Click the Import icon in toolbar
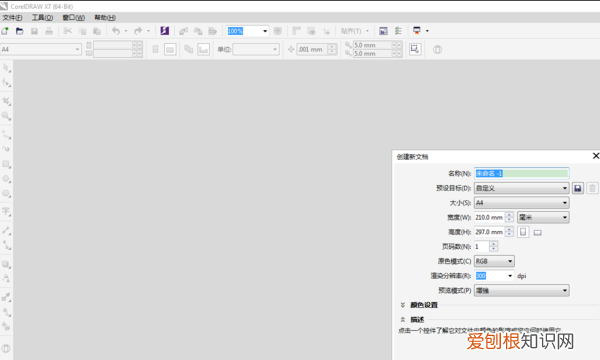The image size is (600, 360). pyautogui.click(x=183, y=31)
